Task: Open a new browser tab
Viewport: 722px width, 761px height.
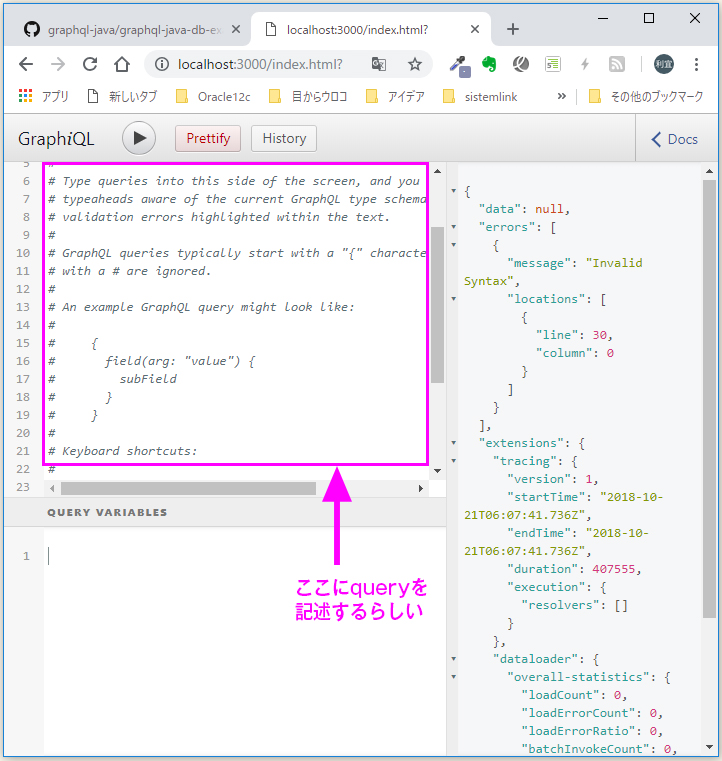Action: (x=513, y=30)
